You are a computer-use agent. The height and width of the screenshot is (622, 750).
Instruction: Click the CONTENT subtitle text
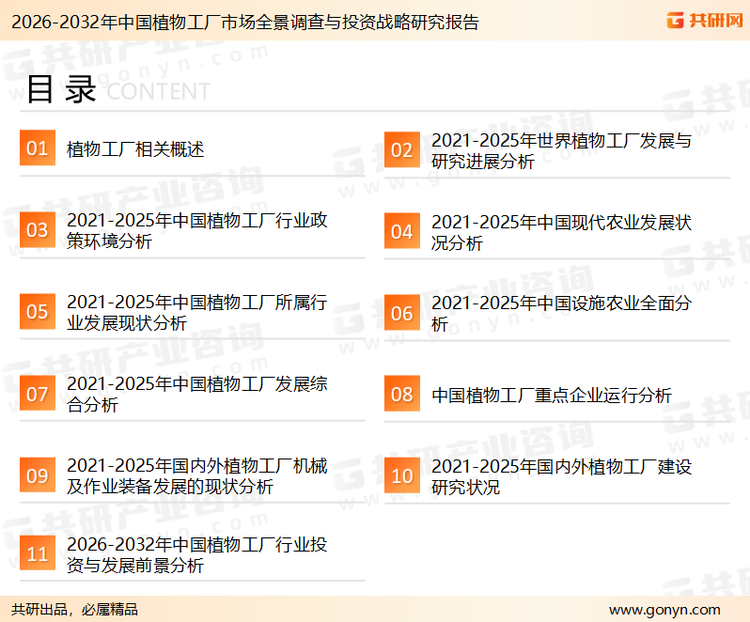pyautogui.click(x=158, y=91)
